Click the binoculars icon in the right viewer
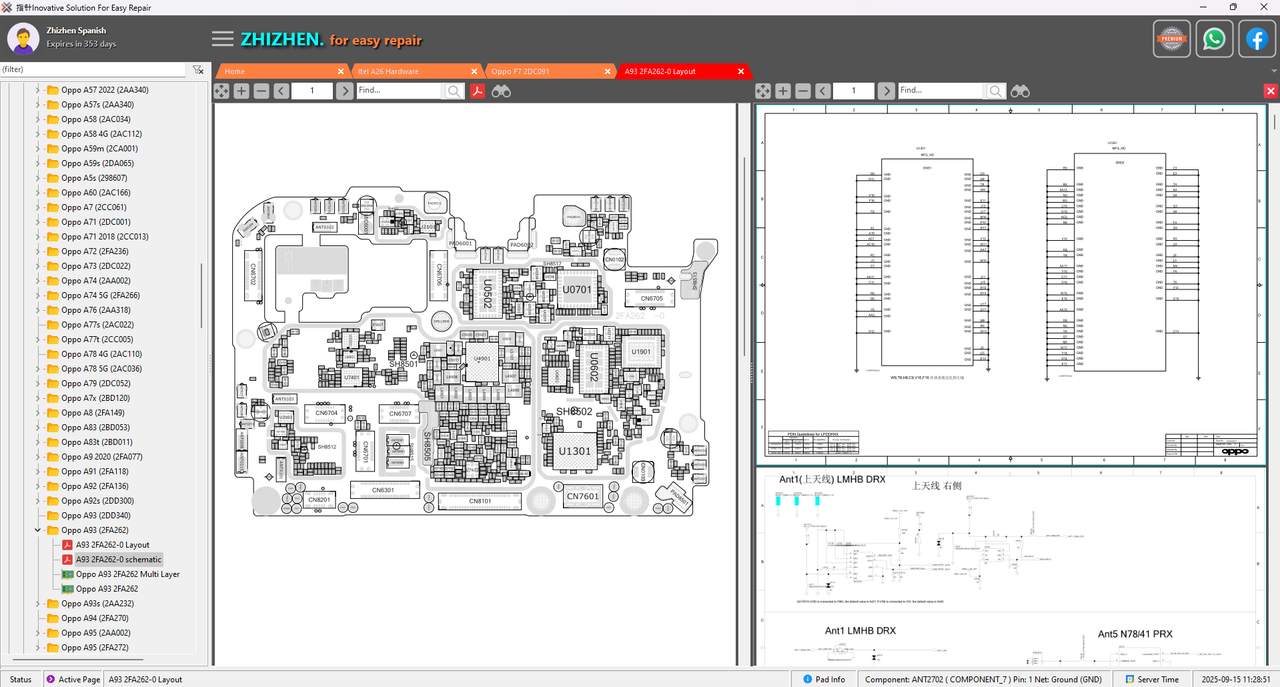This screenshot has width=1280, height=687. point(1020,91)
